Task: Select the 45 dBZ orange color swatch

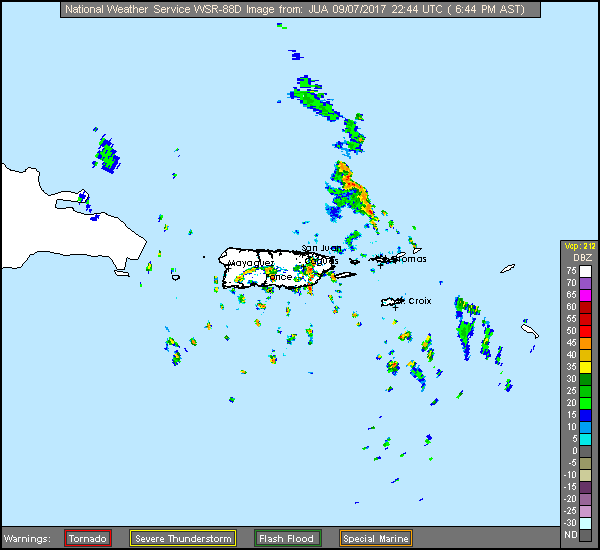Action: pos(585,343)
